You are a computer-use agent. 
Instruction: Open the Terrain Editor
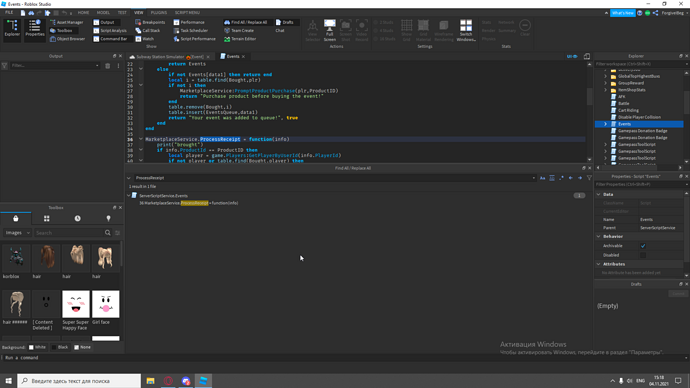point(240,39)
